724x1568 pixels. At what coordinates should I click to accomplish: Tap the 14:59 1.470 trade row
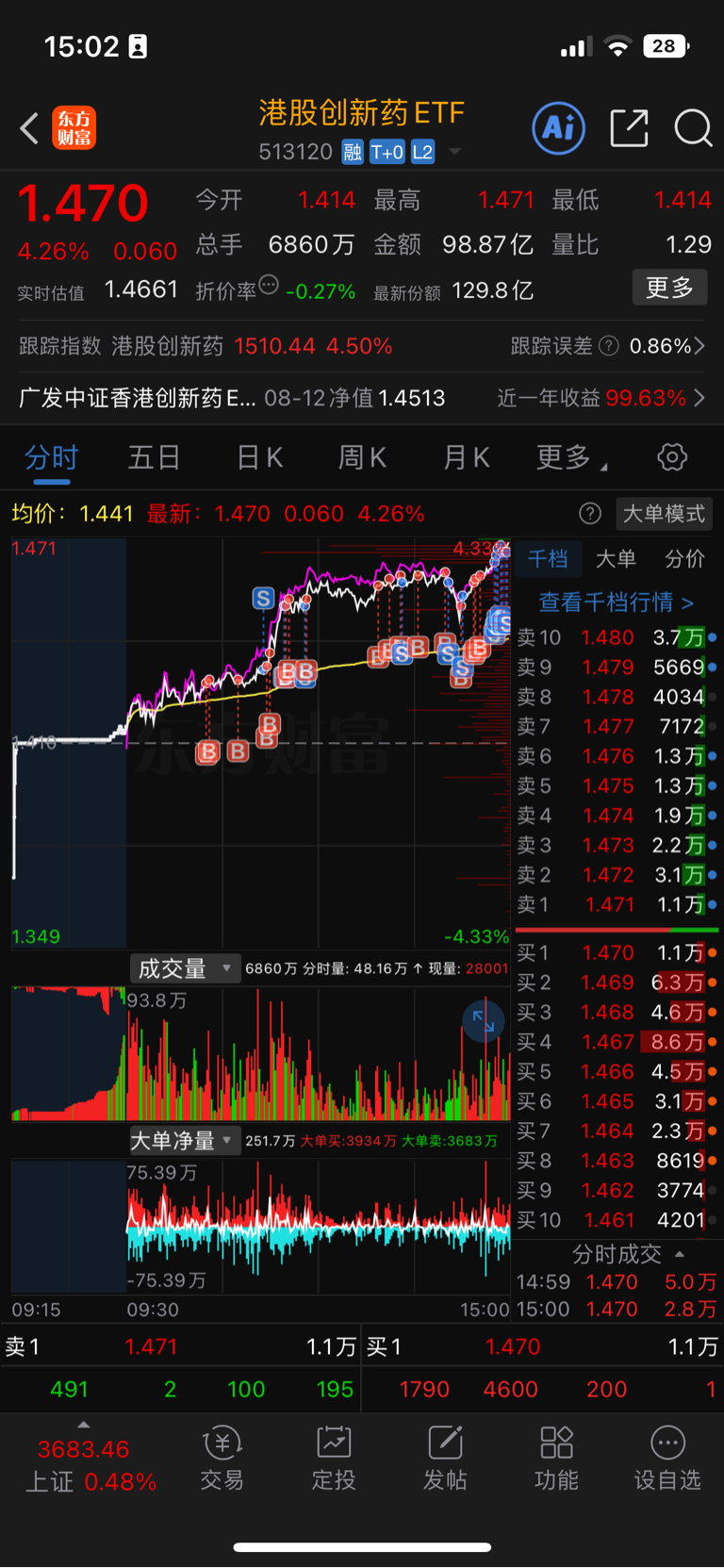point(617,1282)
